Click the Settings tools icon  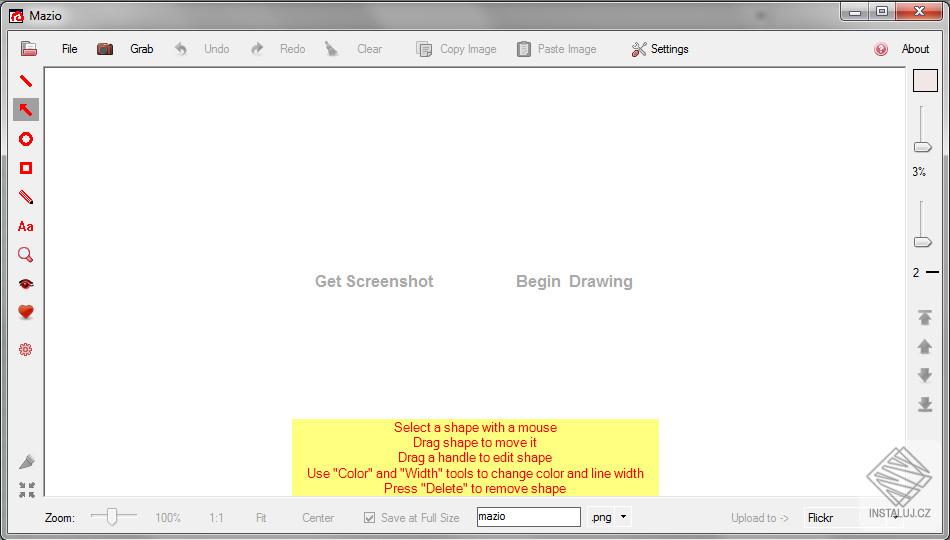click(x=639, y=49)
